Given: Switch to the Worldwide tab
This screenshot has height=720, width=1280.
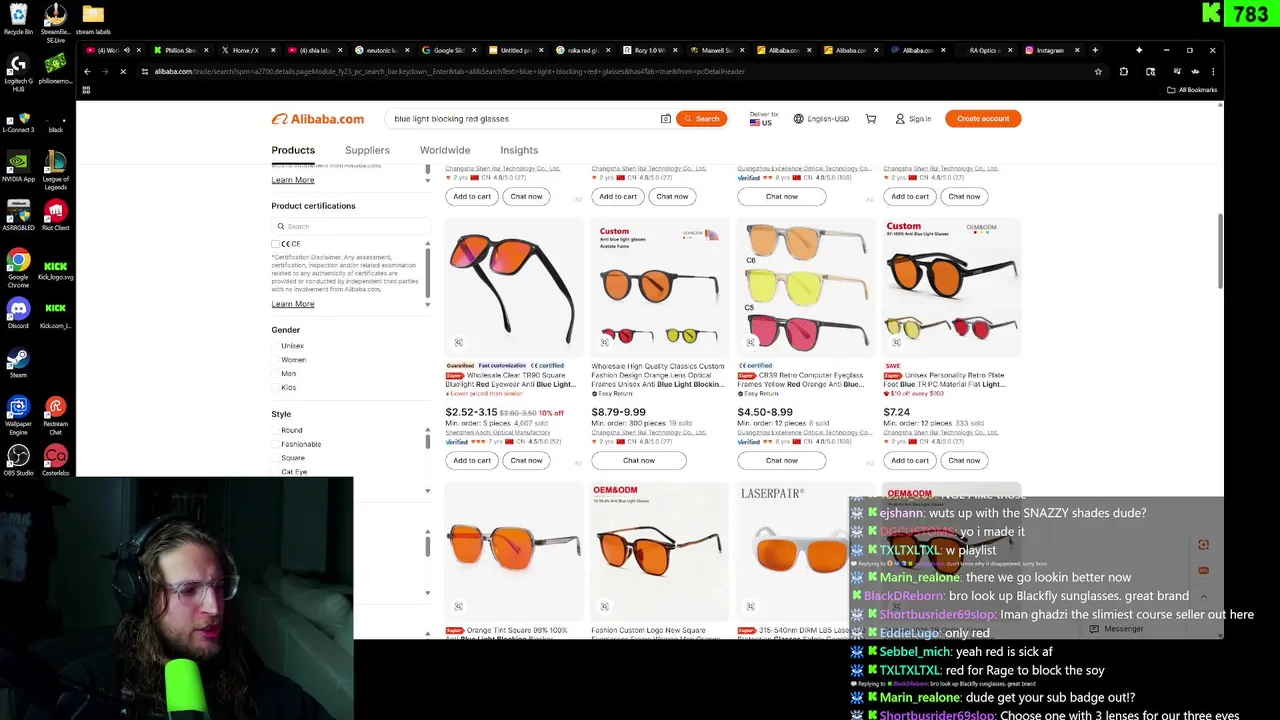Looking at the screenshot, I should point(445,150).
